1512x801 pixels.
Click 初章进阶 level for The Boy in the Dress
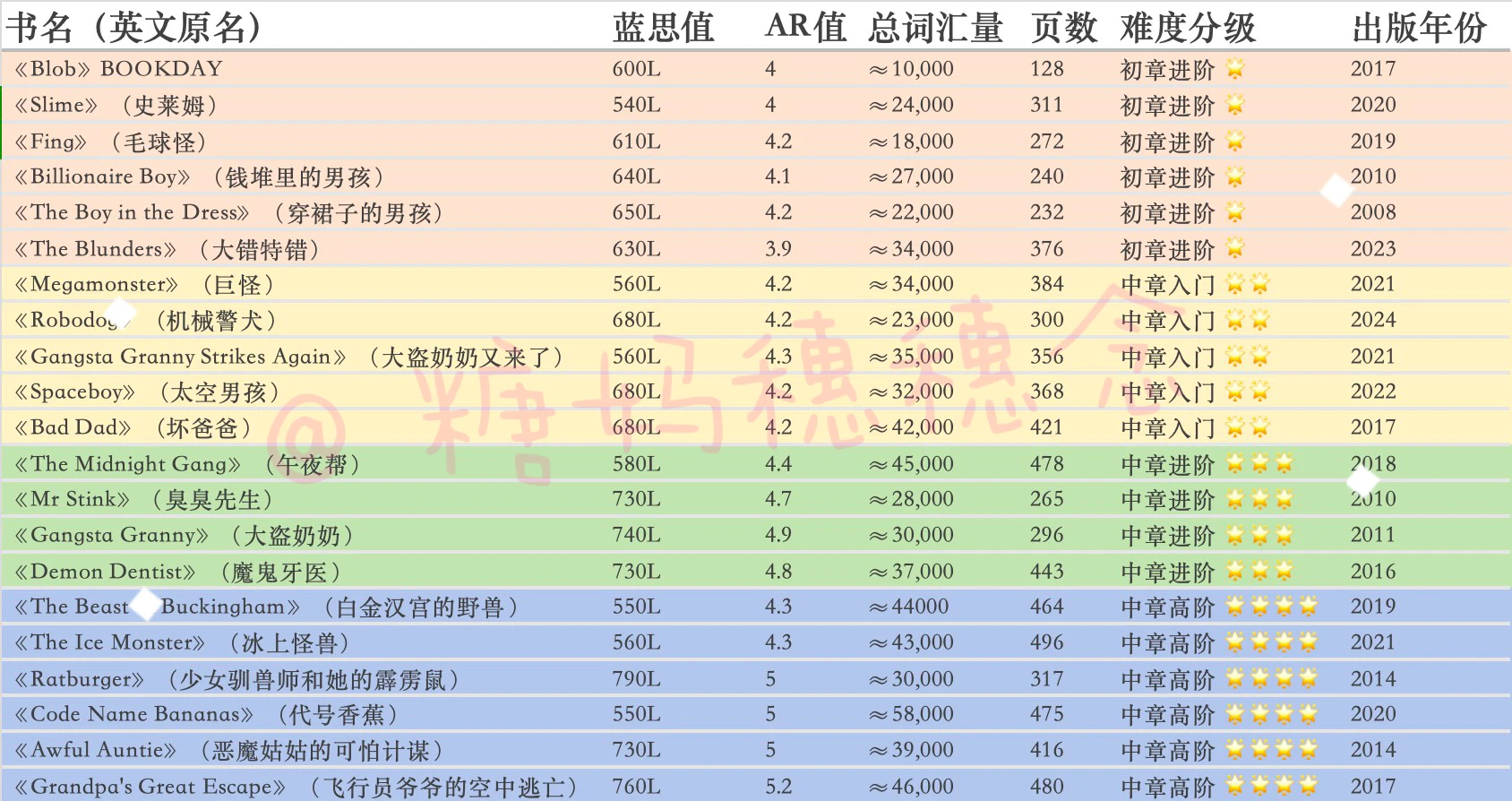1168,213
